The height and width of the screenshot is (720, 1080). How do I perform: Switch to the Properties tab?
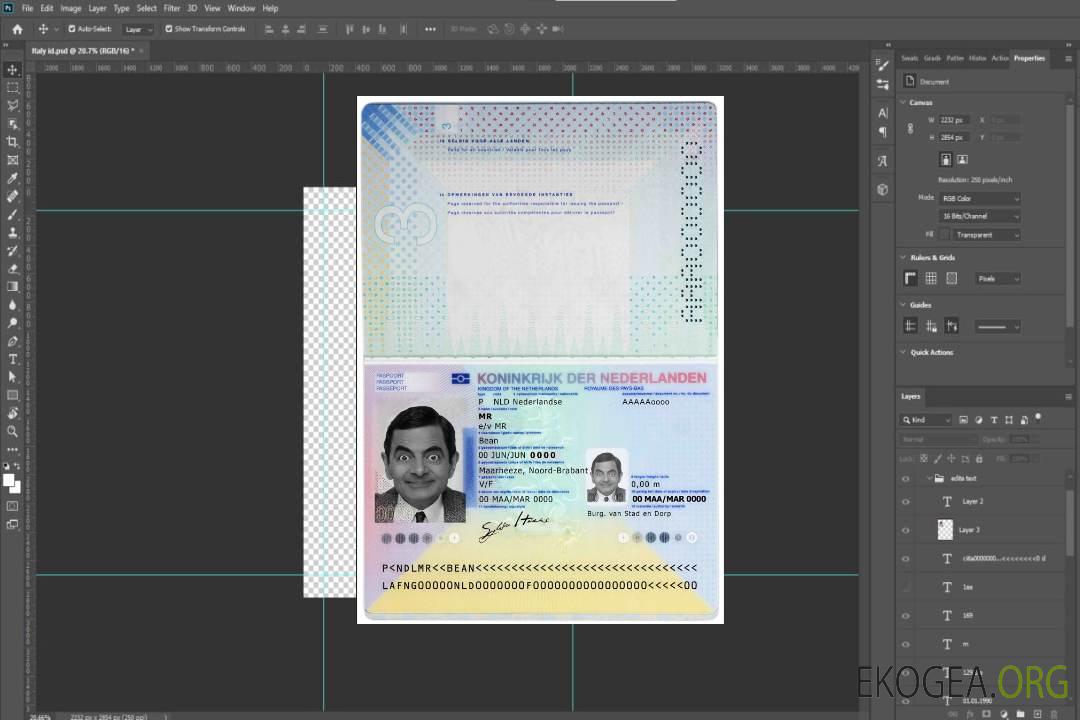[1029, 59]
